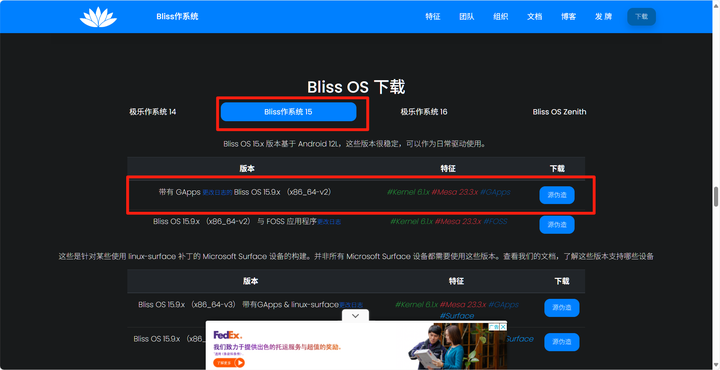Screen dimensions: 720x370
Task: Open the 团队 navigation item
Action: [x=467, y=17]
